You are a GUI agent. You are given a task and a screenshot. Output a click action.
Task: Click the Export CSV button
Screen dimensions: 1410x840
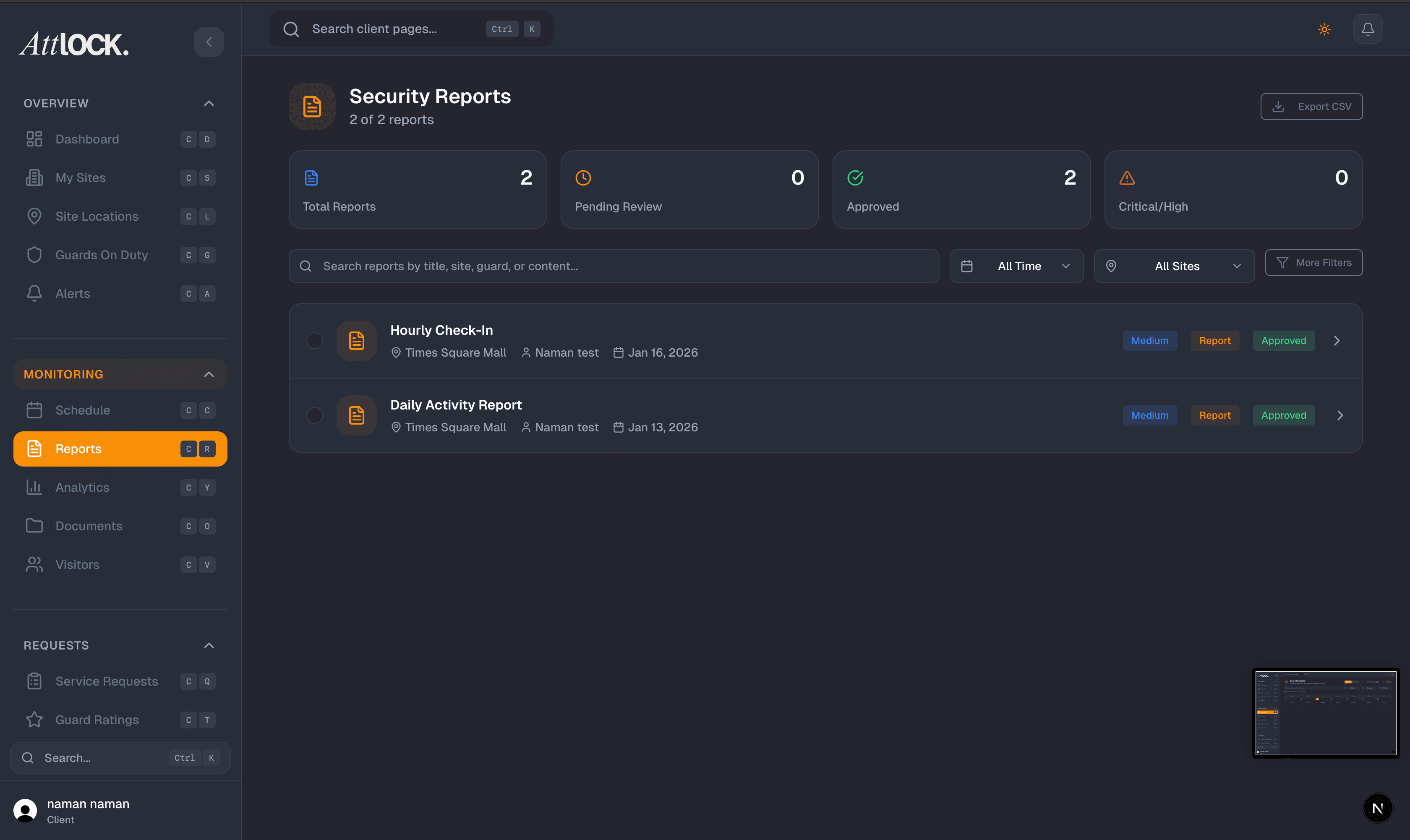coord(1311,107)
